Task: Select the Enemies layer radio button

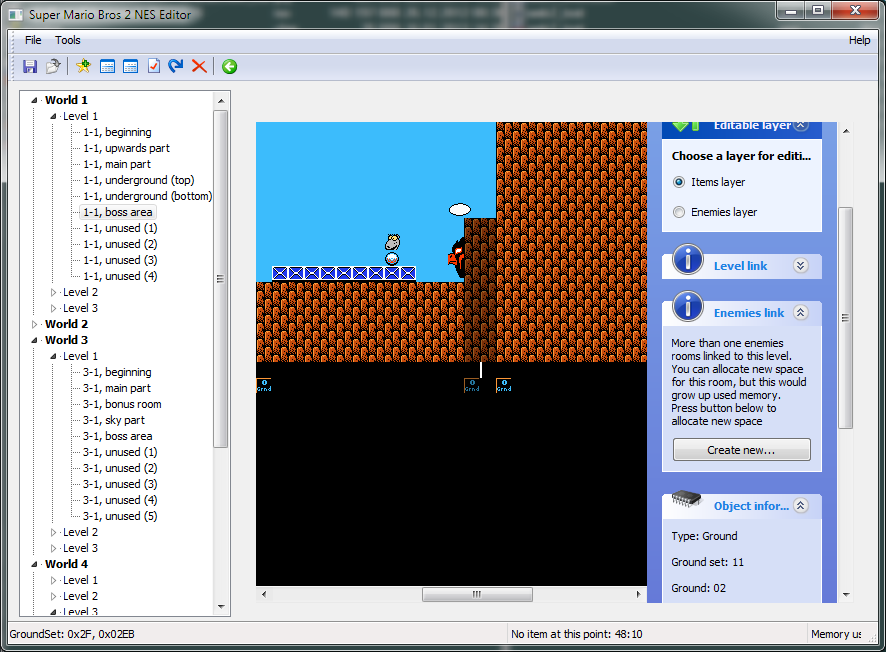Action: pos(679,212)
